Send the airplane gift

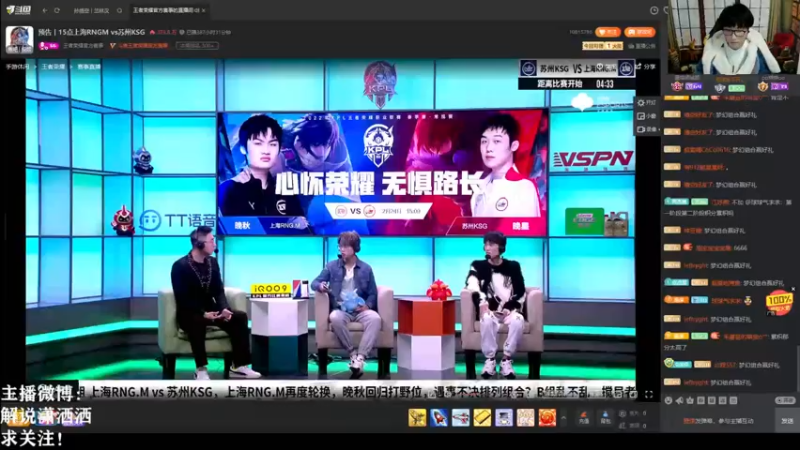click(460, 417)
